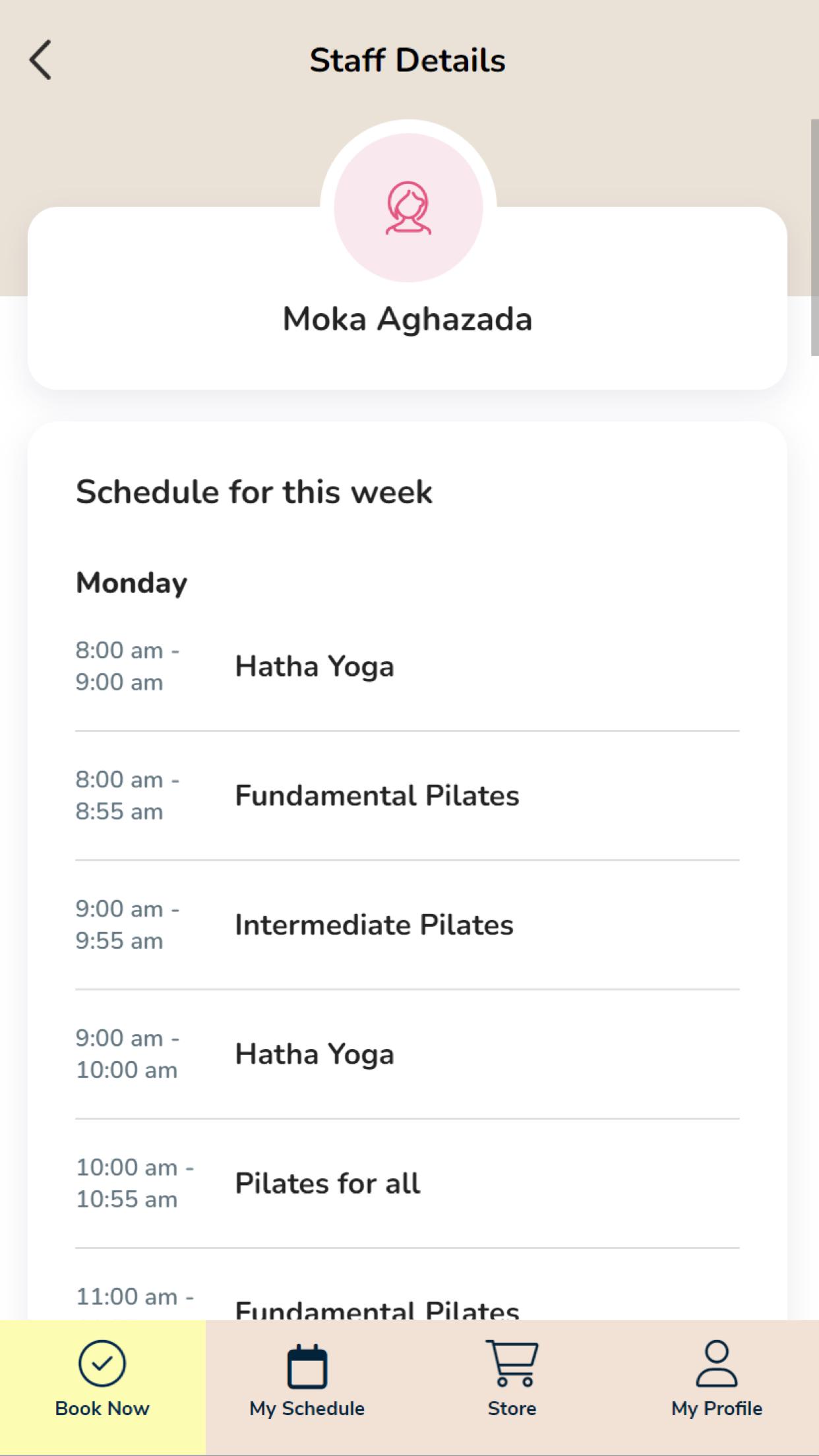819x1456 pixels.
Task: Open the 8:00 am Hatha Yoga class
Action: click(x=408, y=666)
